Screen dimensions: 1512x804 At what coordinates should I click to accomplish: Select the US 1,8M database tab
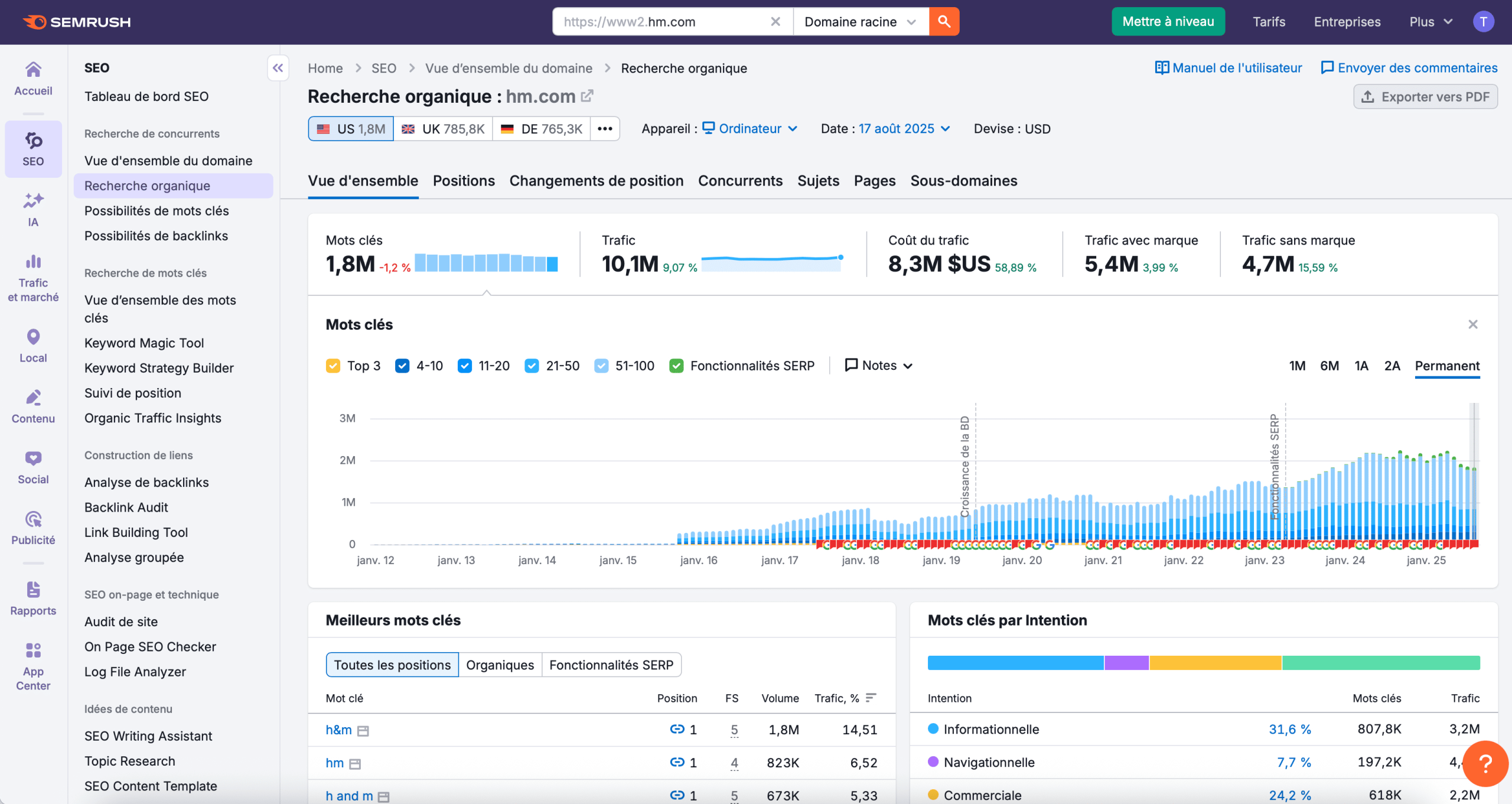351,129
